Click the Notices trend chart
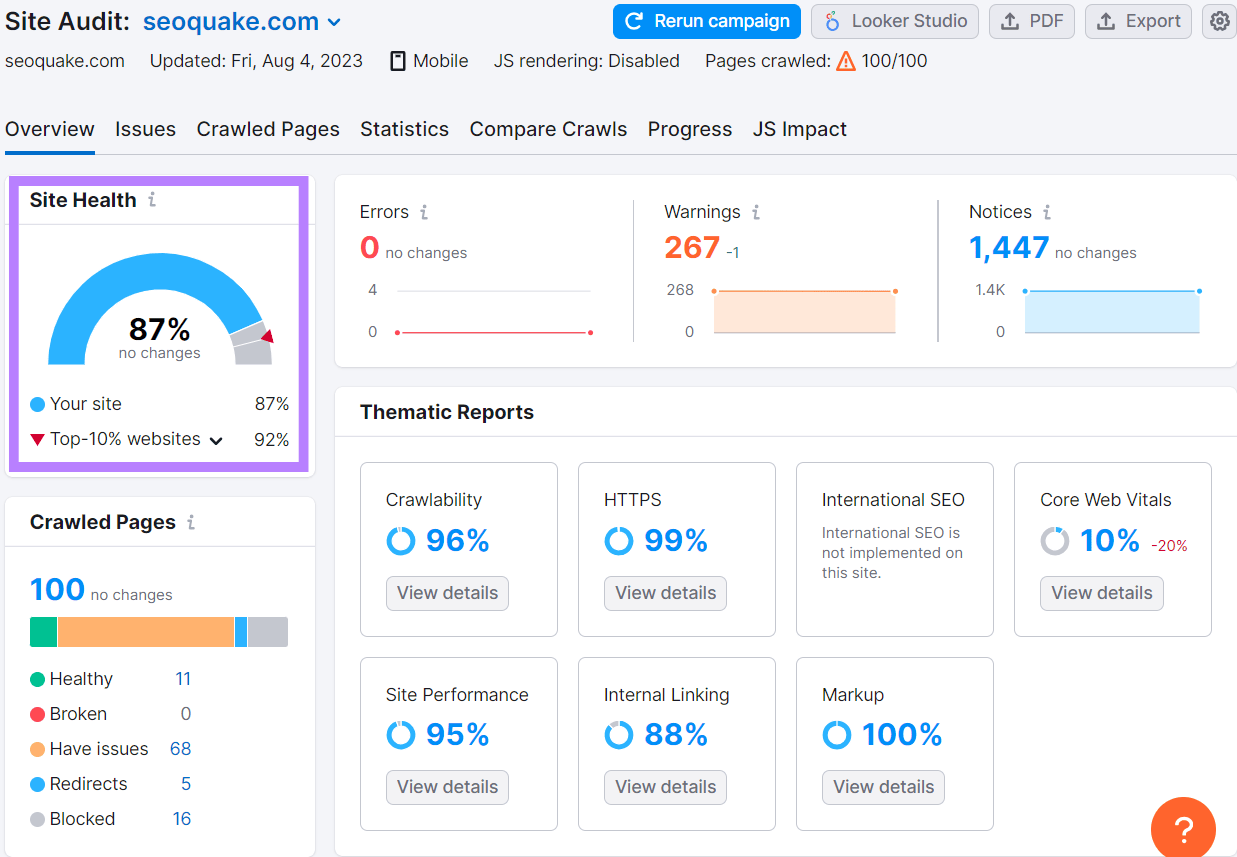Screen dimensions: 1237x857 click(x=1112, y=311)
